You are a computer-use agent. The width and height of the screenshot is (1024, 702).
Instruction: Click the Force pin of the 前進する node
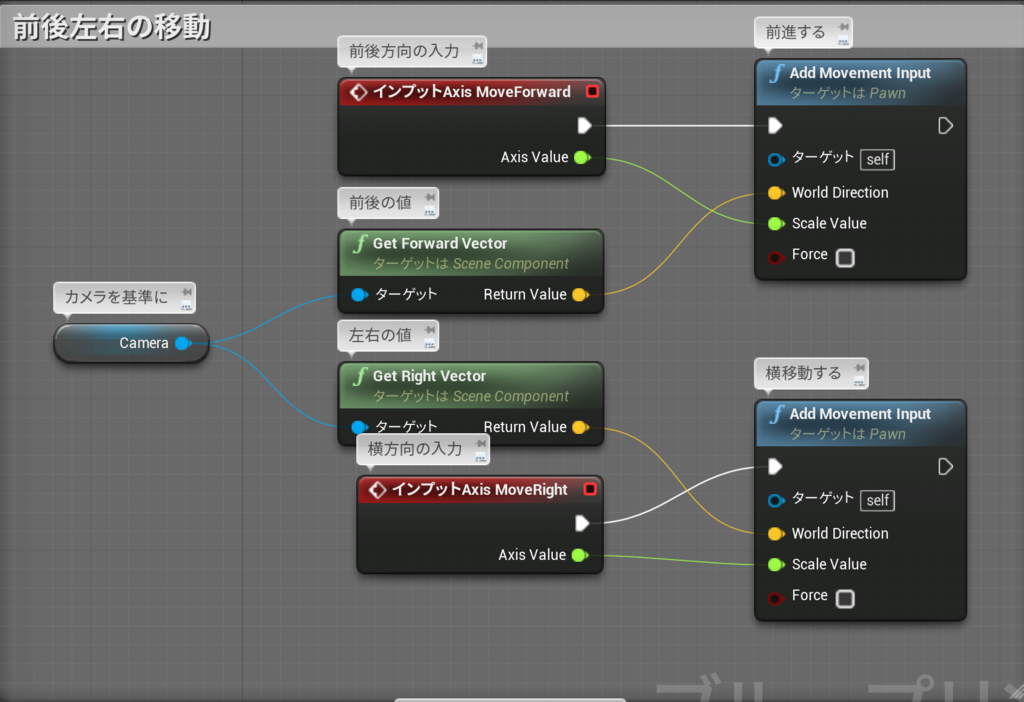click(776, 257)
